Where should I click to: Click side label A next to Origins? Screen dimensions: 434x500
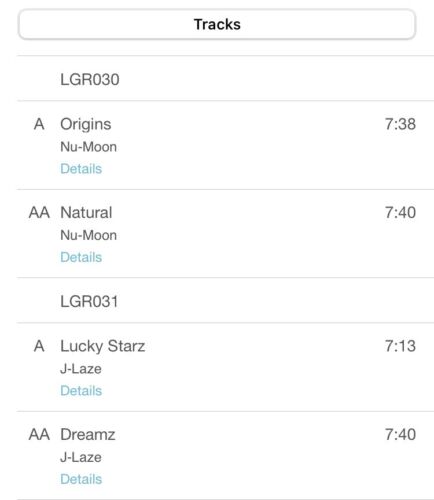coord(39,124)
